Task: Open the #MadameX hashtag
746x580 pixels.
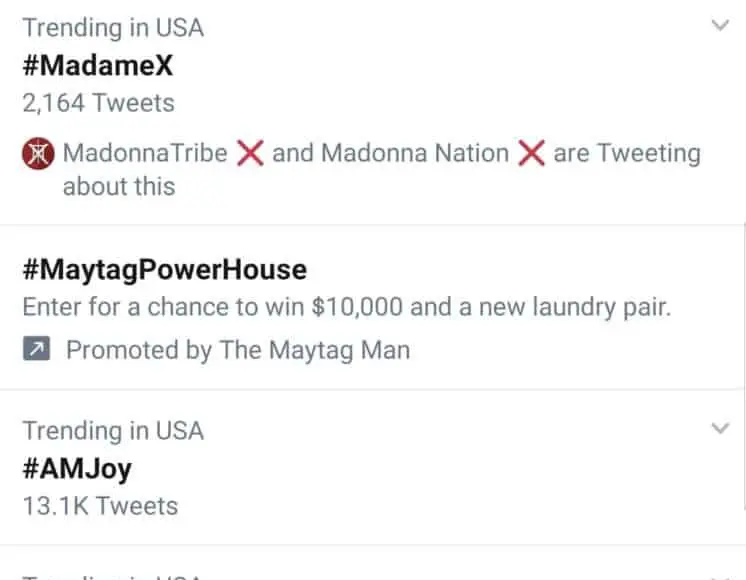Action: point(98,65)
